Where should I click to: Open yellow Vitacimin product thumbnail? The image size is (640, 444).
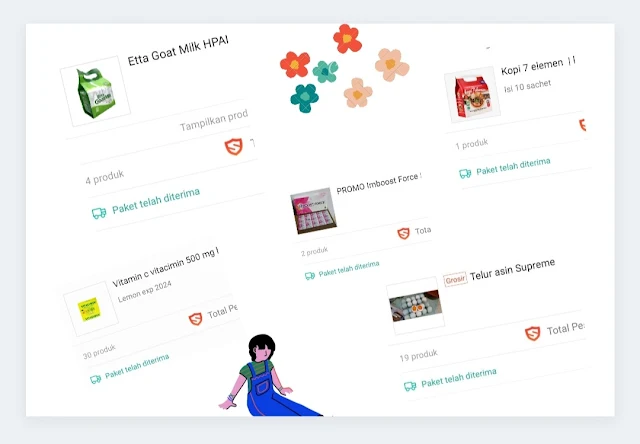[x=91, y=309]
